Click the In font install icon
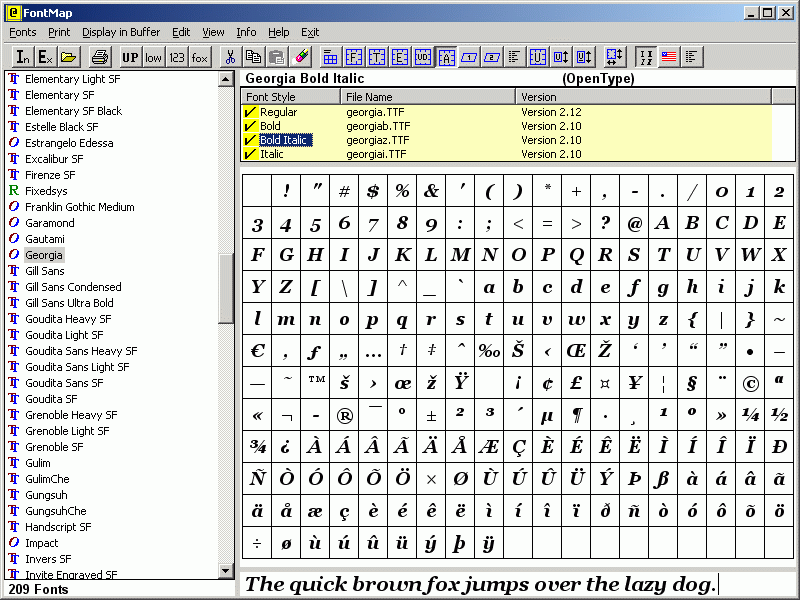Screen dimensions: 800x600 (x=21, y=57)
